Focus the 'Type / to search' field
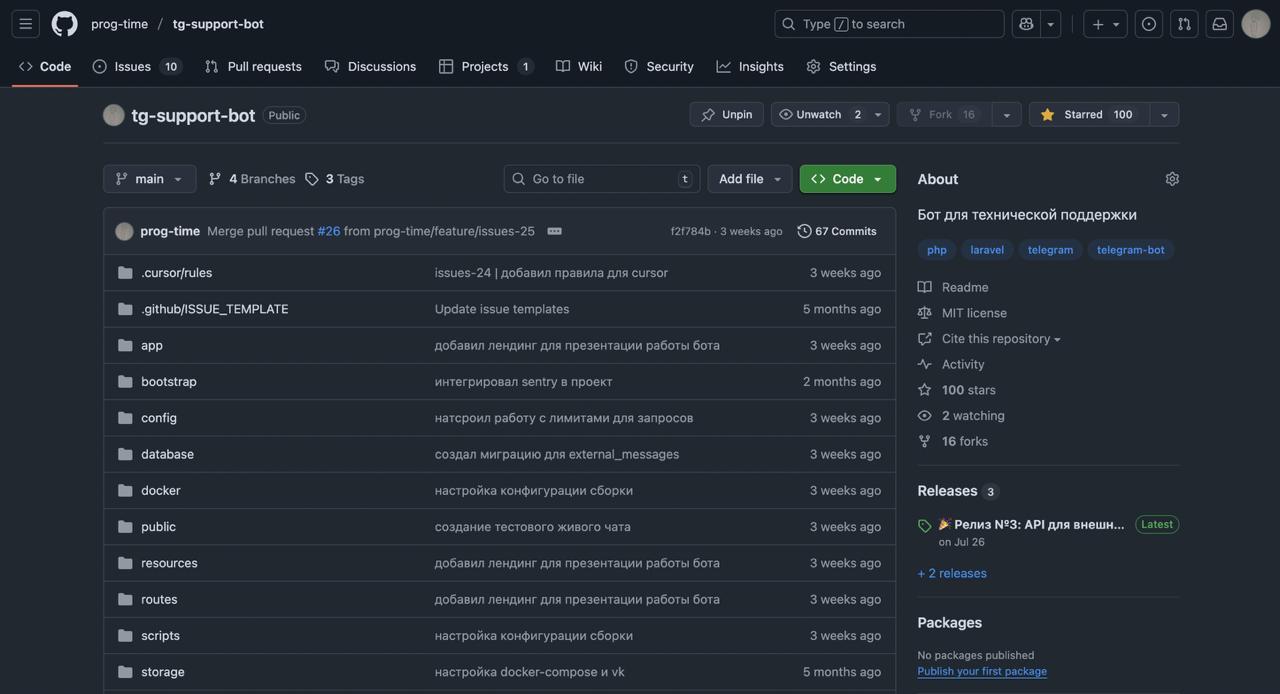Screen dimensions: 1280x694 pyautogui.click(x=889, y=24)
